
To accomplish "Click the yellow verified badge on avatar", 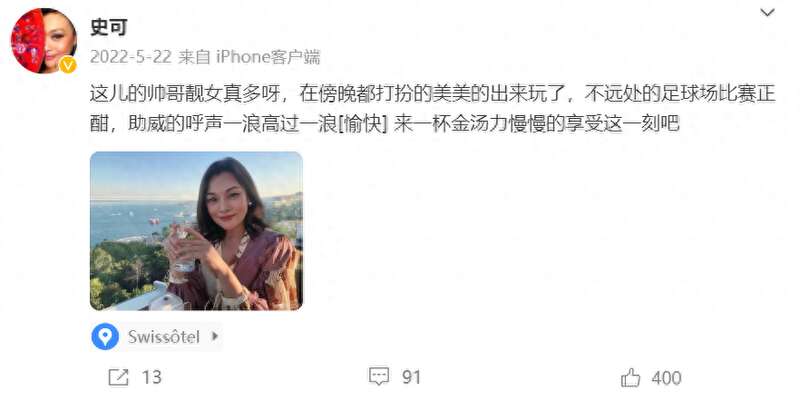I will (67, 65).
